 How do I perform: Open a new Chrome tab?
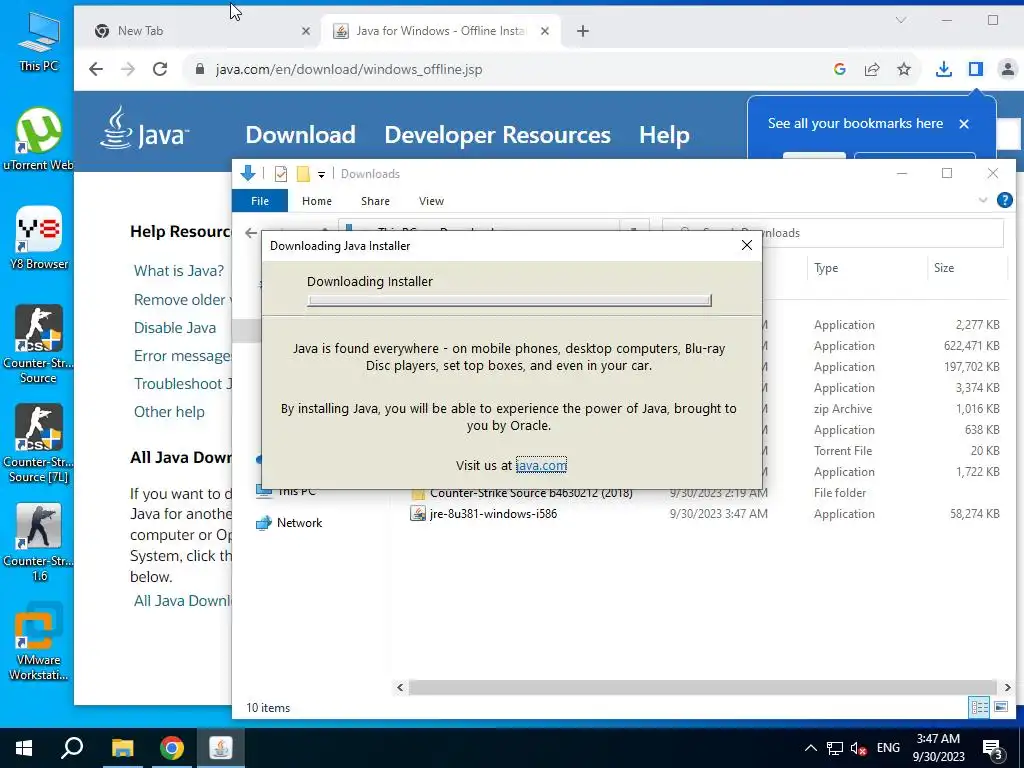[583, 31]
